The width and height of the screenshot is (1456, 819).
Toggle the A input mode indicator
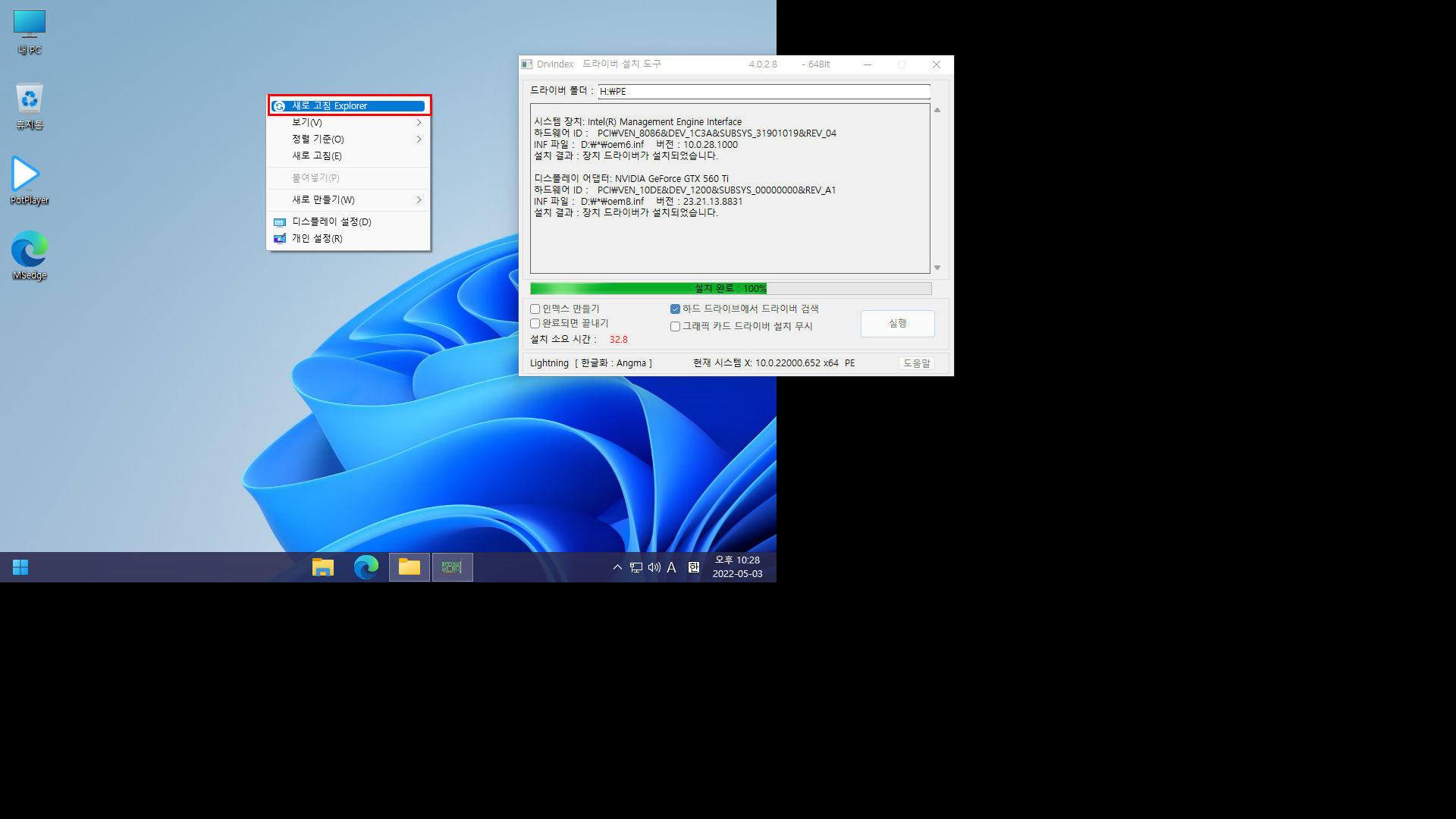click(671, 567)
